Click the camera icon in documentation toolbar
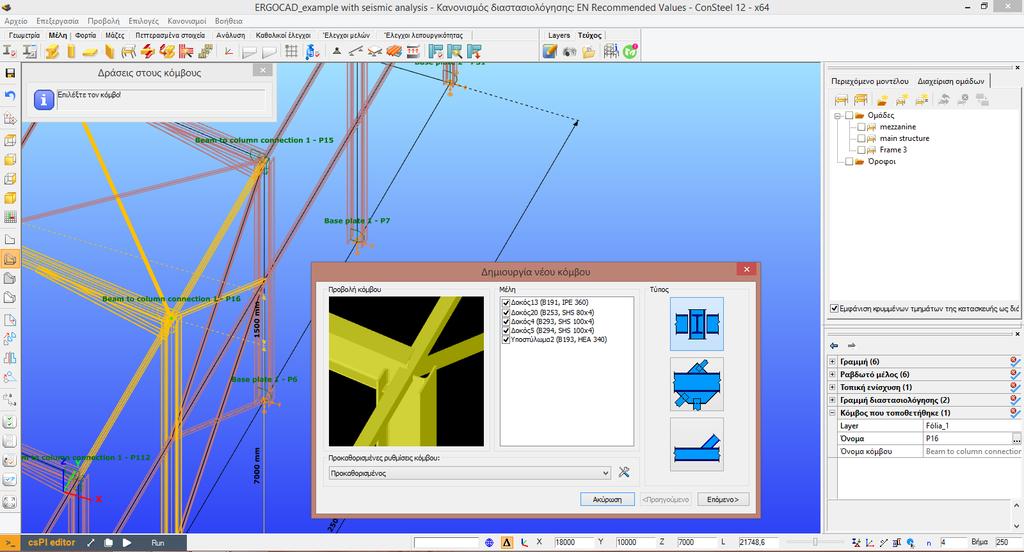Screen dimensions: 1024x552 point(569,51)
